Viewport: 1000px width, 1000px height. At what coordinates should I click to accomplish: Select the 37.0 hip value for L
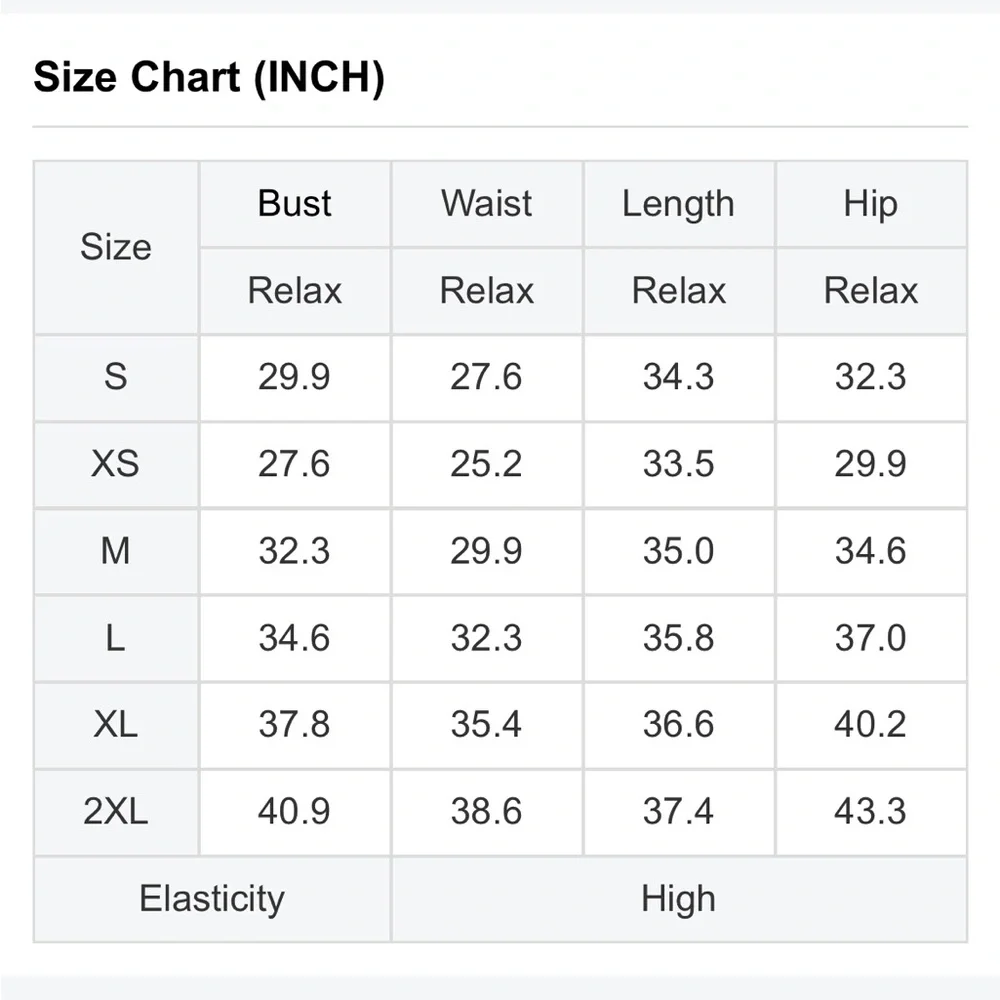tap(870, 638)
